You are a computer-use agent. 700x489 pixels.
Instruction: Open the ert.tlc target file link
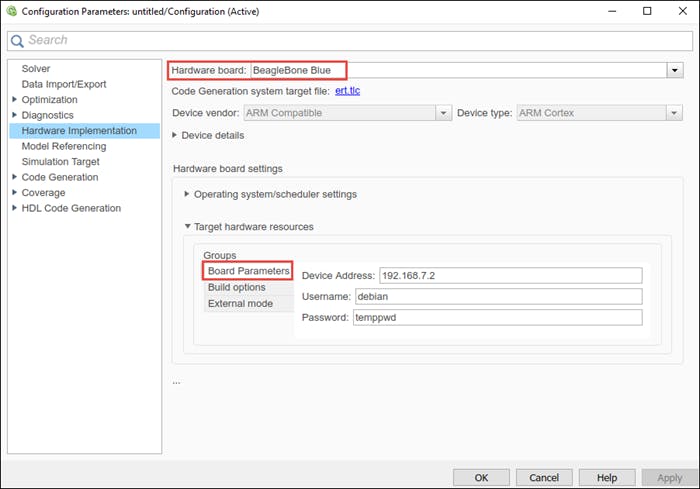[347, 91]
